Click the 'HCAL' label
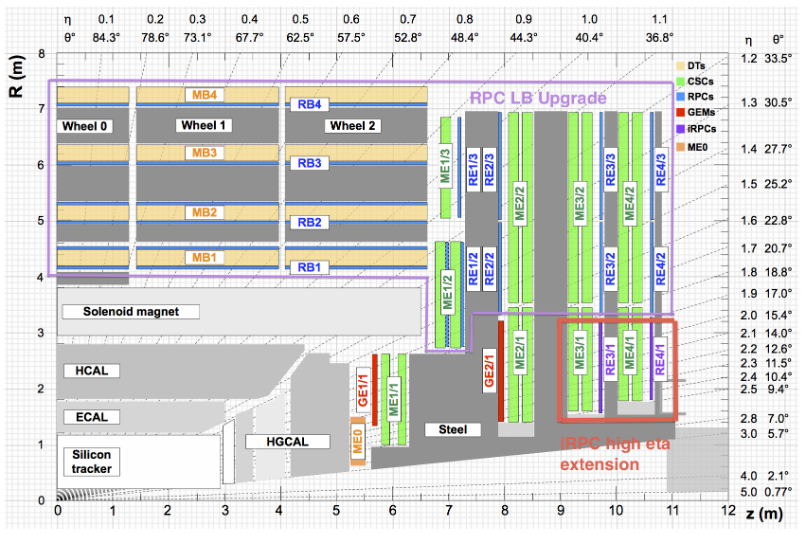 pyautogui.click(x=91, y=371)
